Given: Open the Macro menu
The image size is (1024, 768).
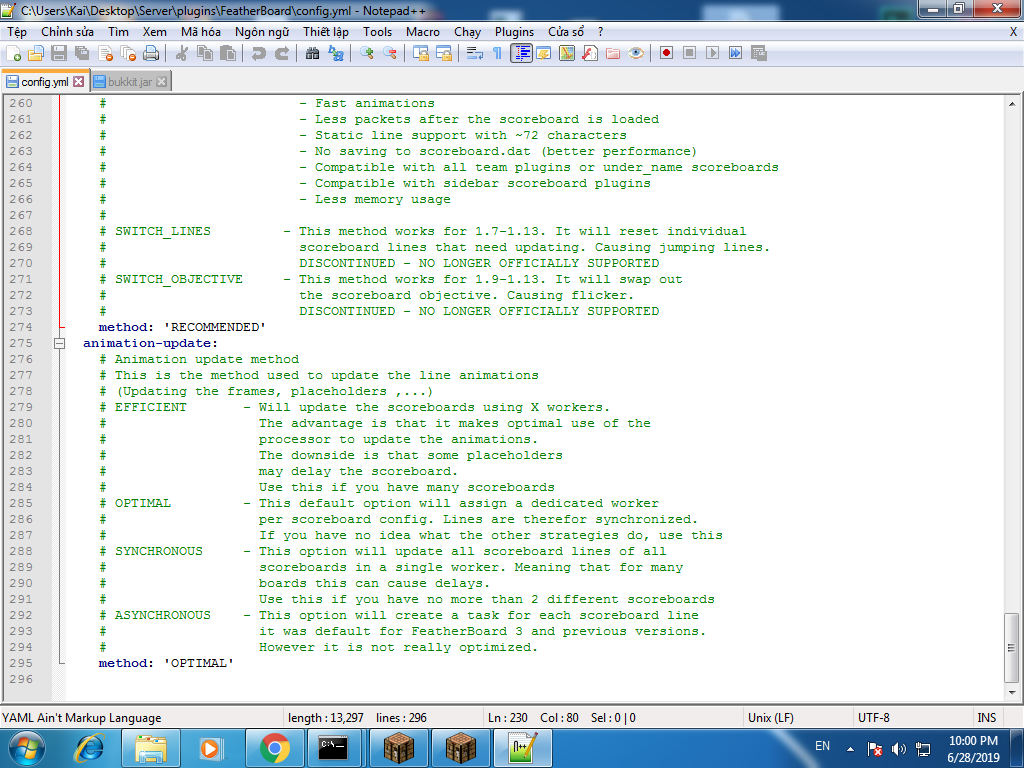Looking at the screenshot, I should 423,32.
